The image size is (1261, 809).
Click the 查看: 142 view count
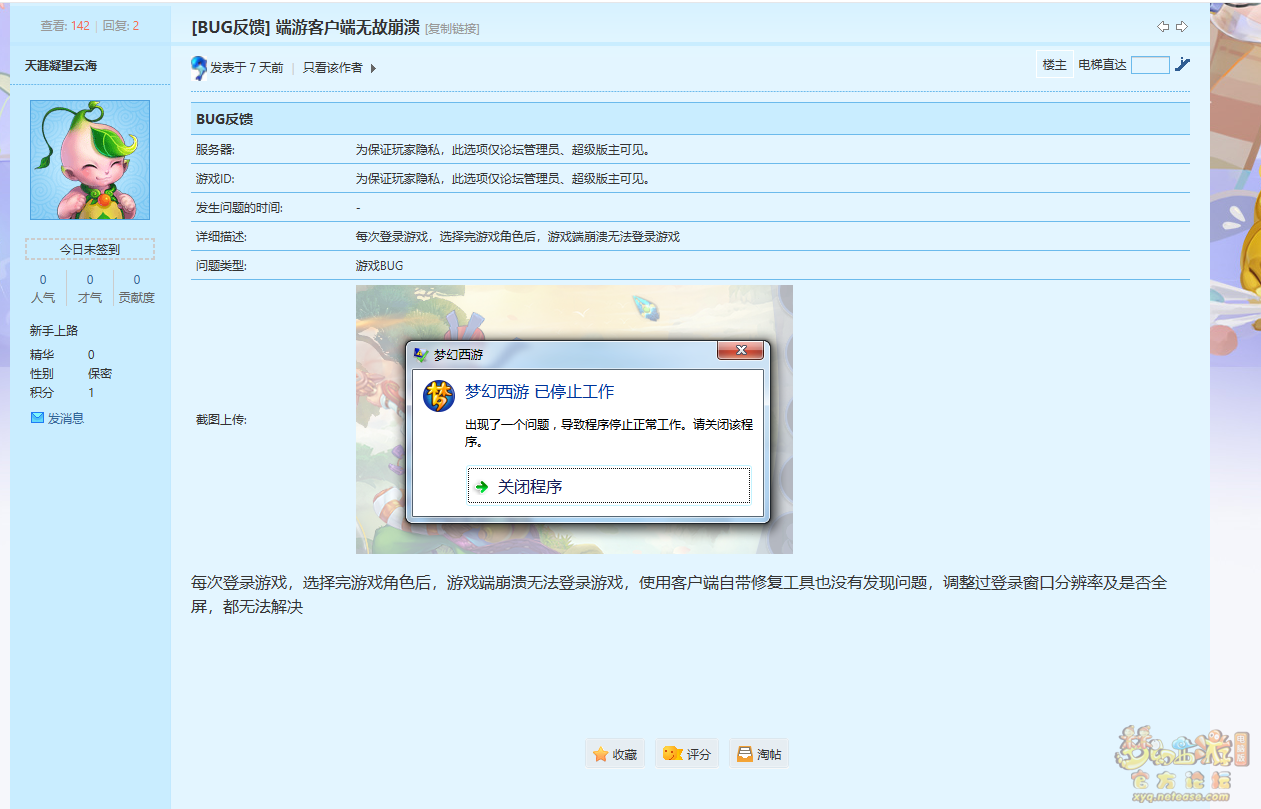click(x=65, y=26)
